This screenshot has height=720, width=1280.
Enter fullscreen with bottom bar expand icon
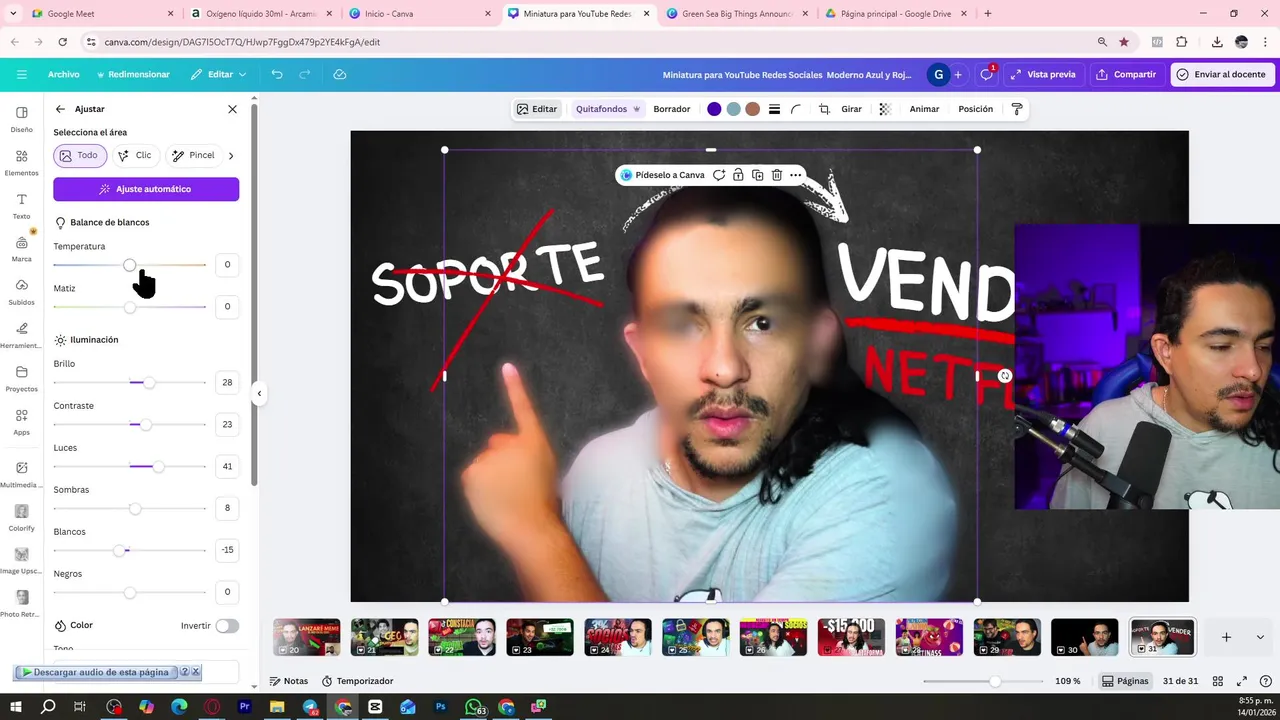point(1242,681)
